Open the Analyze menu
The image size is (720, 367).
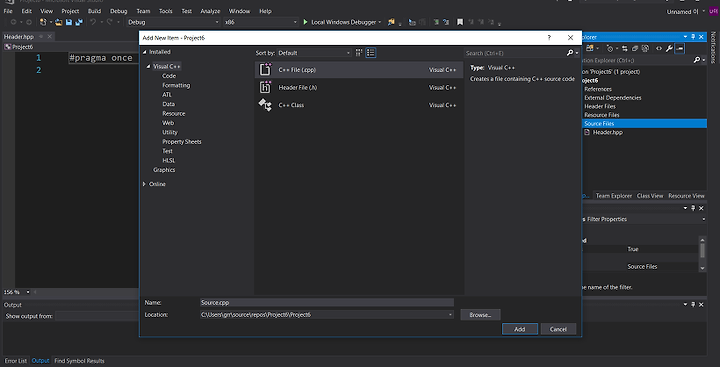[x=210, y=11]
